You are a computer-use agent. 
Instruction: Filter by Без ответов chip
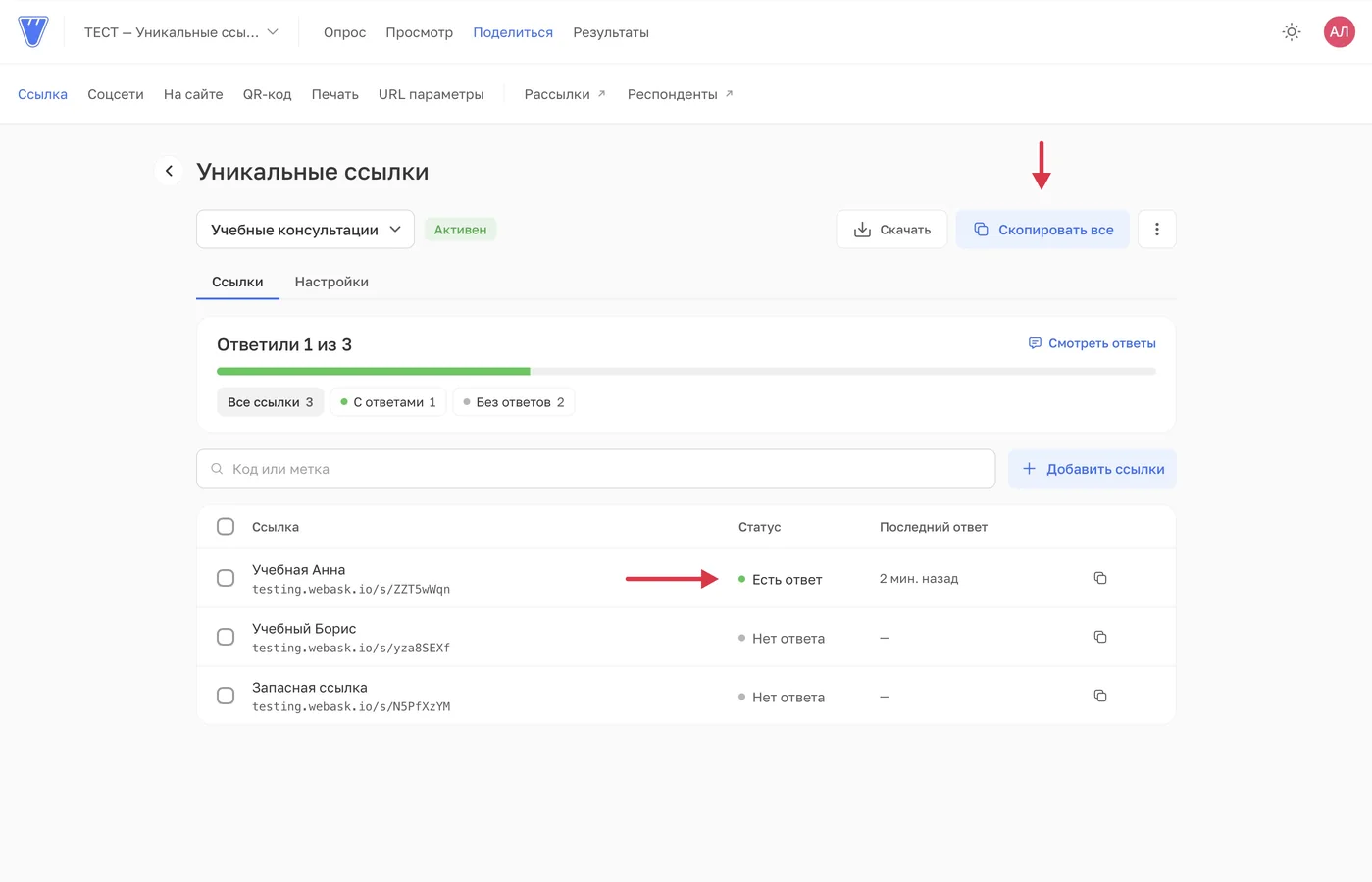click(514, 402)
